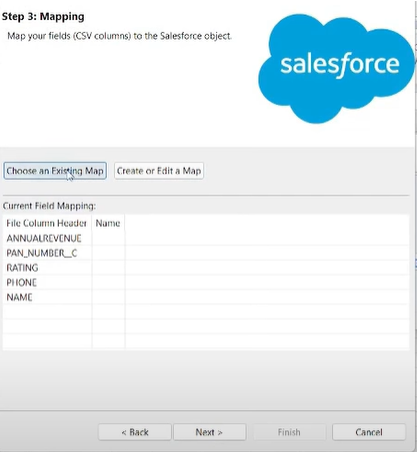Click the first blank row below NAME
The height and width of the screenshot is (452, 417).
point(206,312)
